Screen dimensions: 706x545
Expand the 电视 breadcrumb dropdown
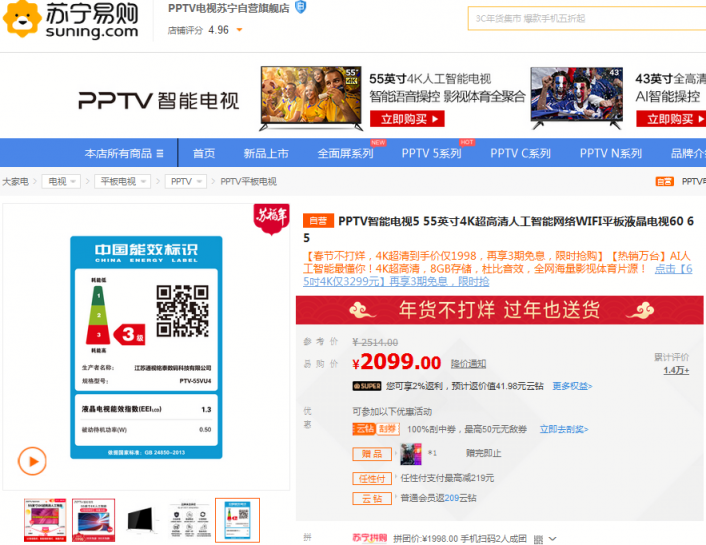[x=62, y=182]
